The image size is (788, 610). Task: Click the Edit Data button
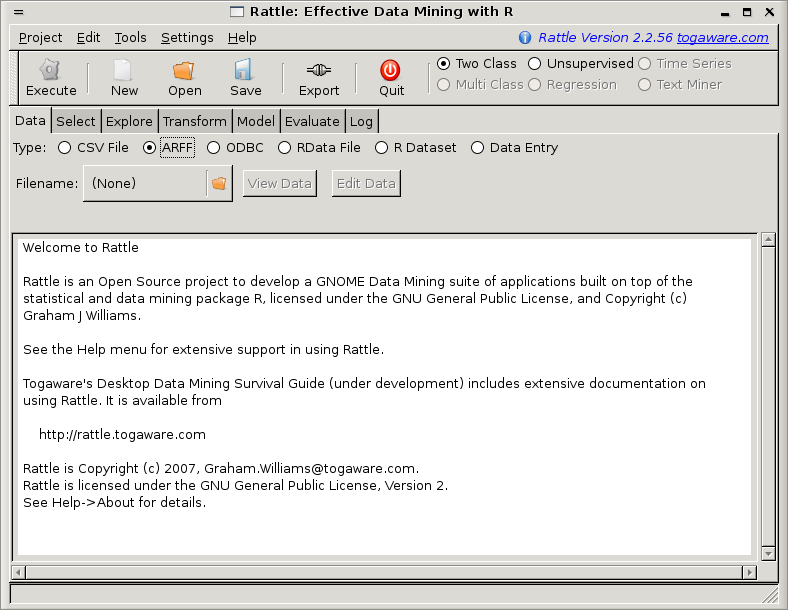[366, 184]
